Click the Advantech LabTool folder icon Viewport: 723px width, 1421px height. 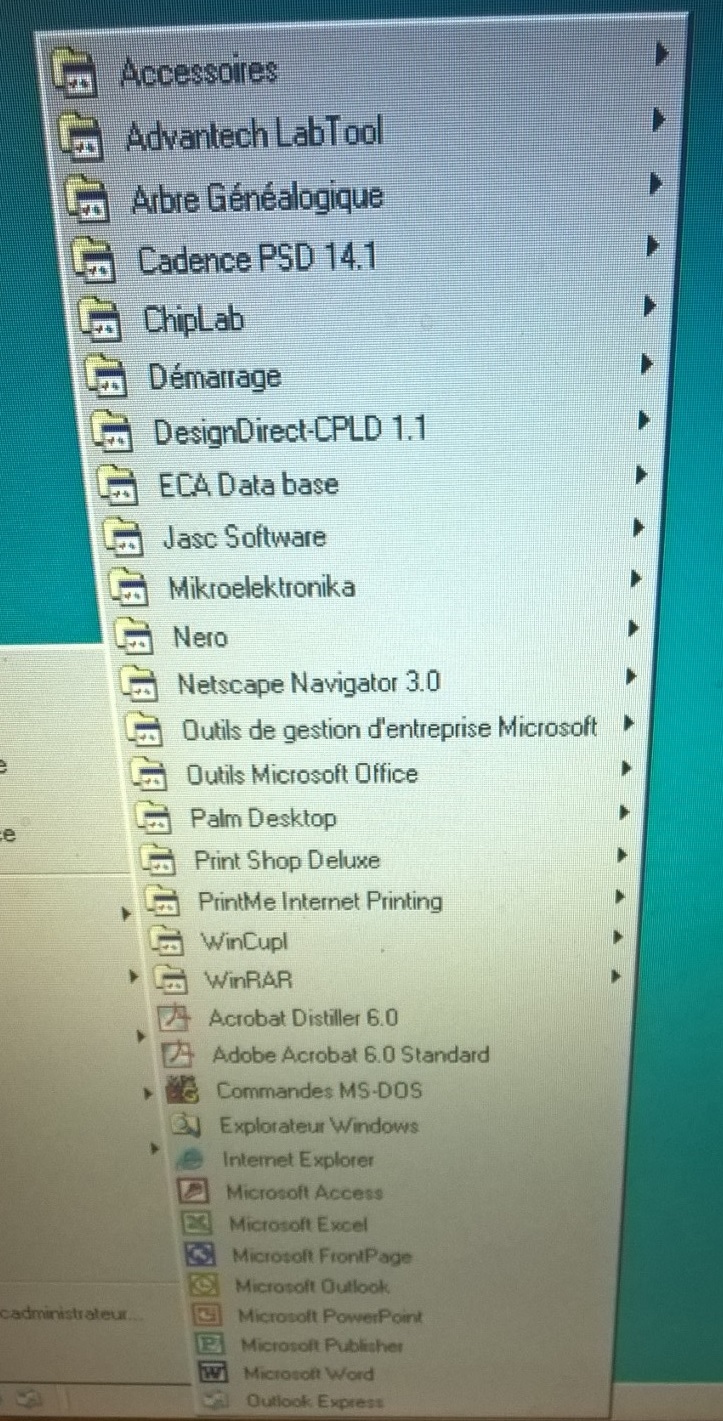point(80,137)
